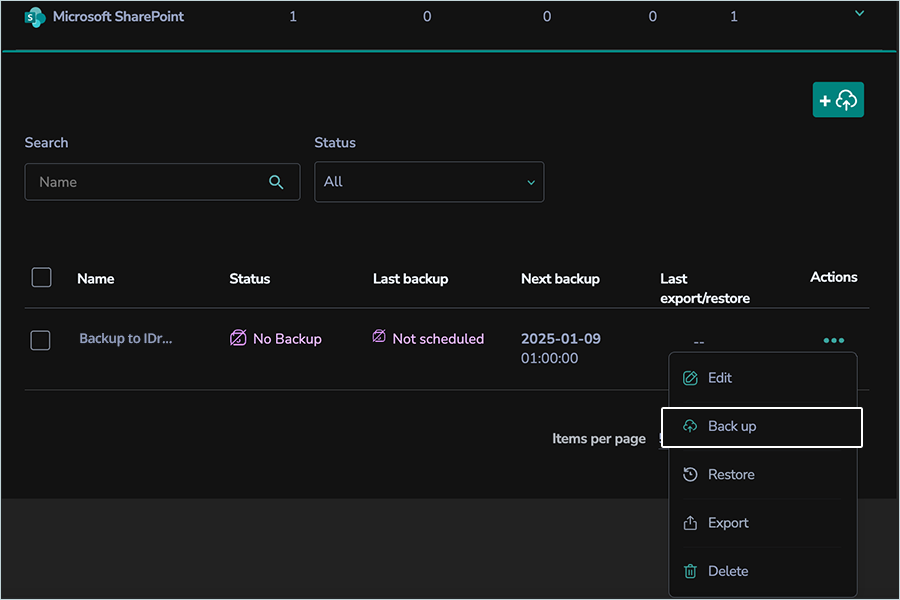Select Export in the context menu
The image size is (900, 600).
click(728, 523)
